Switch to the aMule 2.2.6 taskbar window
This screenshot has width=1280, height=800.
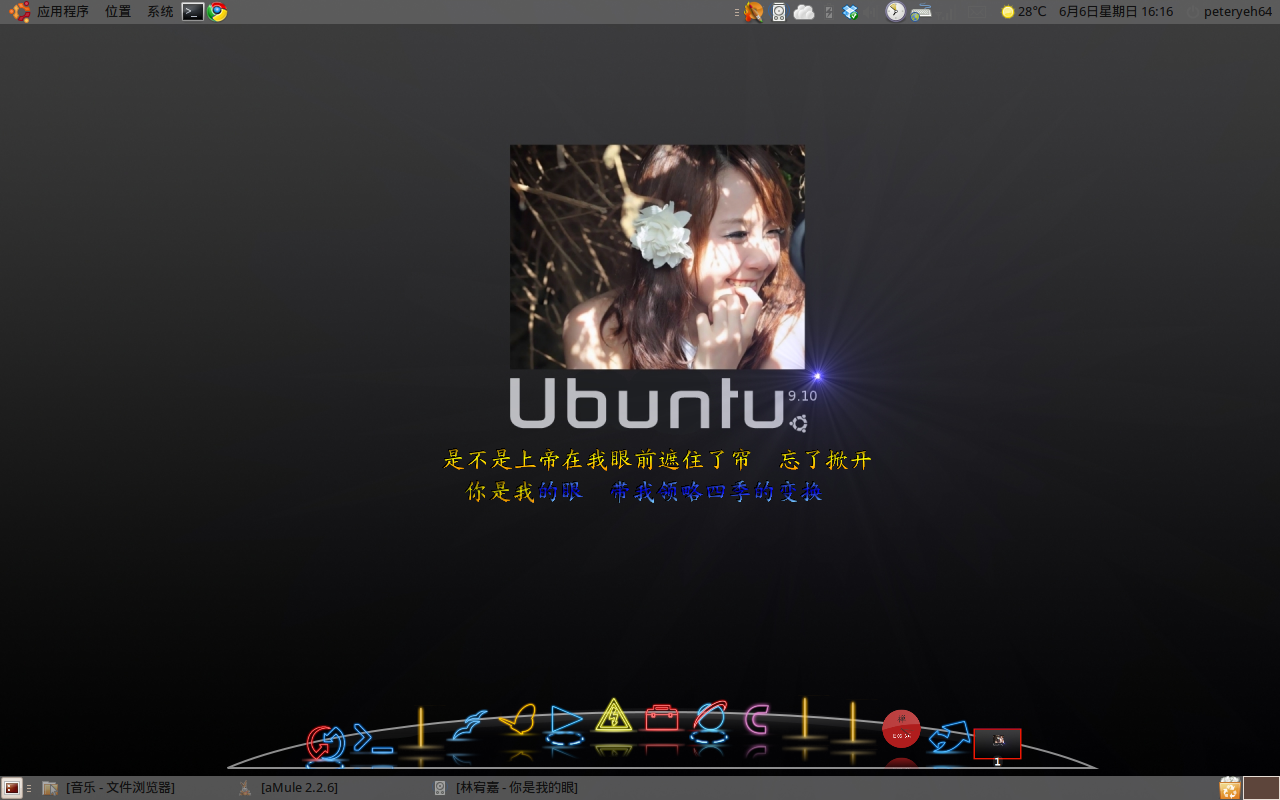[288, 788]
